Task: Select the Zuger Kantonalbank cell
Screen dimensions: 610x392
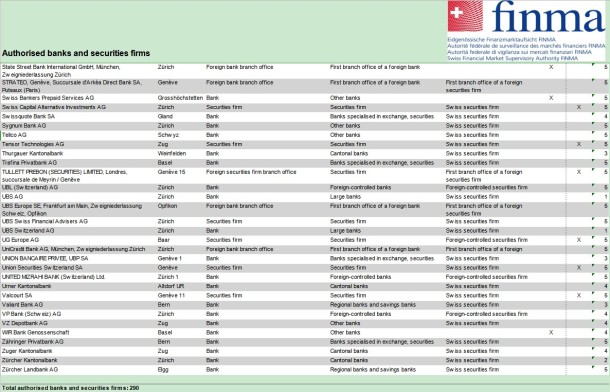Action: [x=27, y=351]
